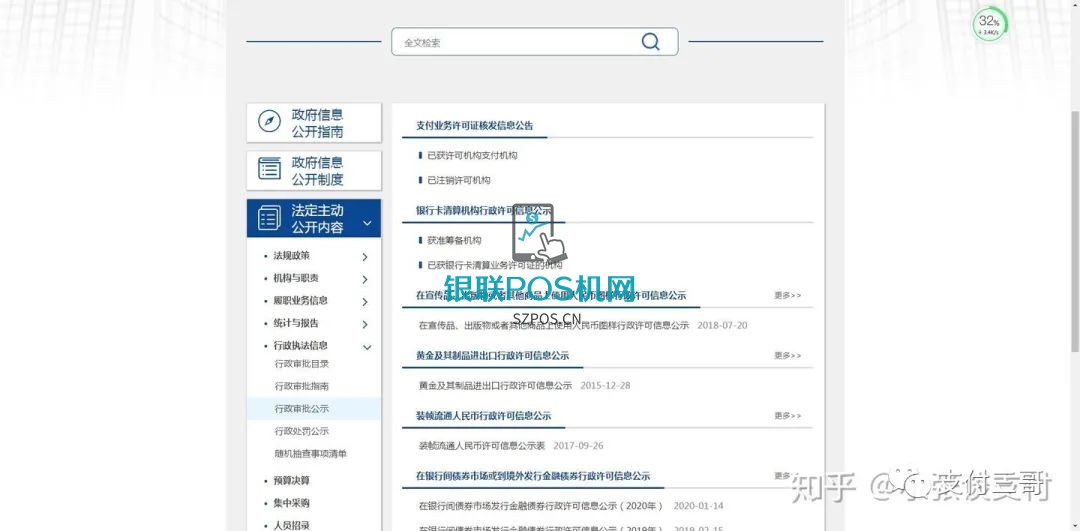Open 法规政策 in sidebar
The height and width of the screenshot is (531, 1080).
point(291,256)
